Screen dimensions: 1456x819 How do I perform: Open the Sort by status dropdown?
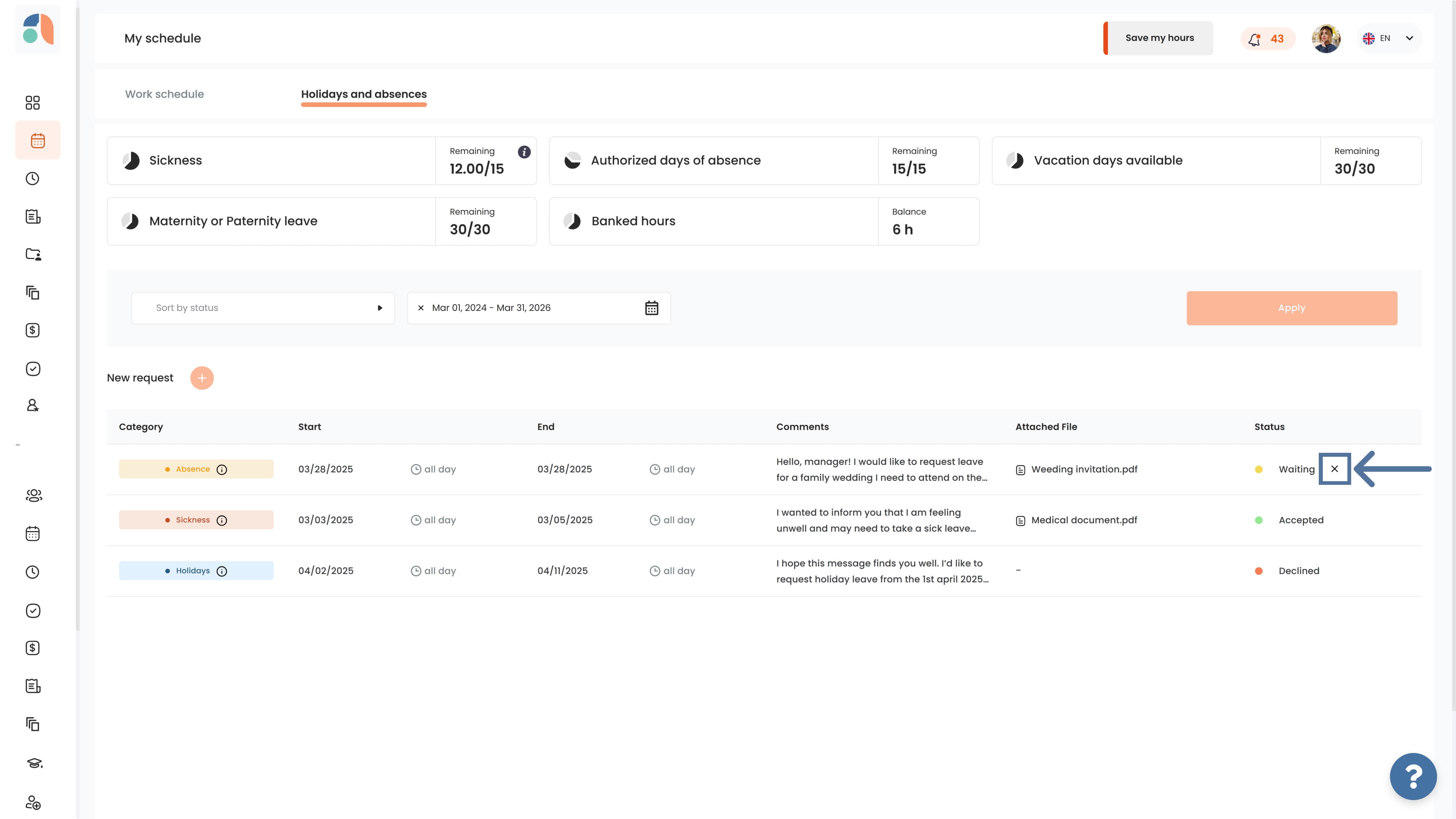click(263, 308)
